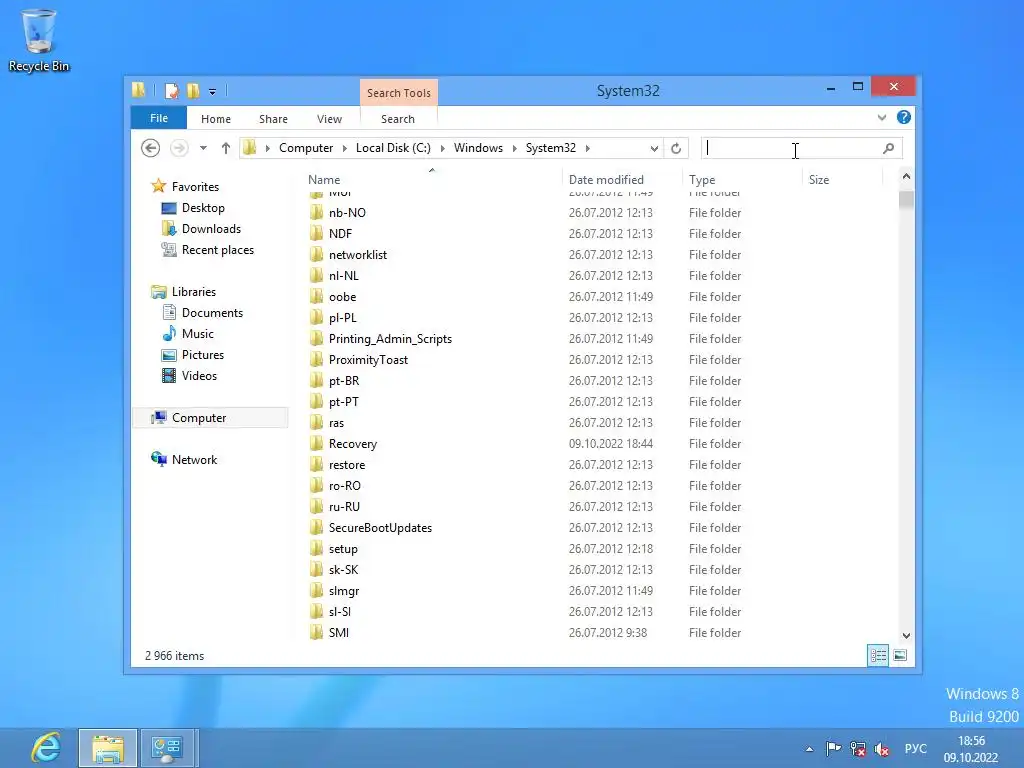Open recent locations dropdown arrow
Image resolution: width=1024 pixels, height=768 pixels.
(x=203, y=148)
